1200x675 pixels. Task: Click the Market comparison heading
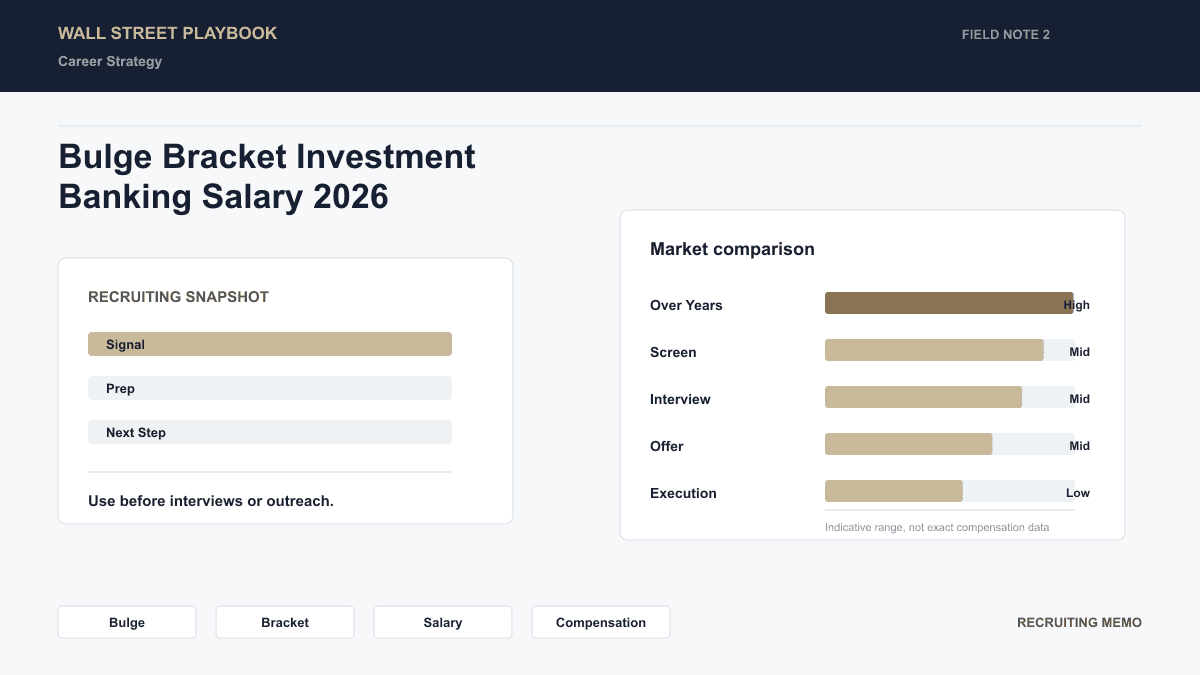coord(732,249)
